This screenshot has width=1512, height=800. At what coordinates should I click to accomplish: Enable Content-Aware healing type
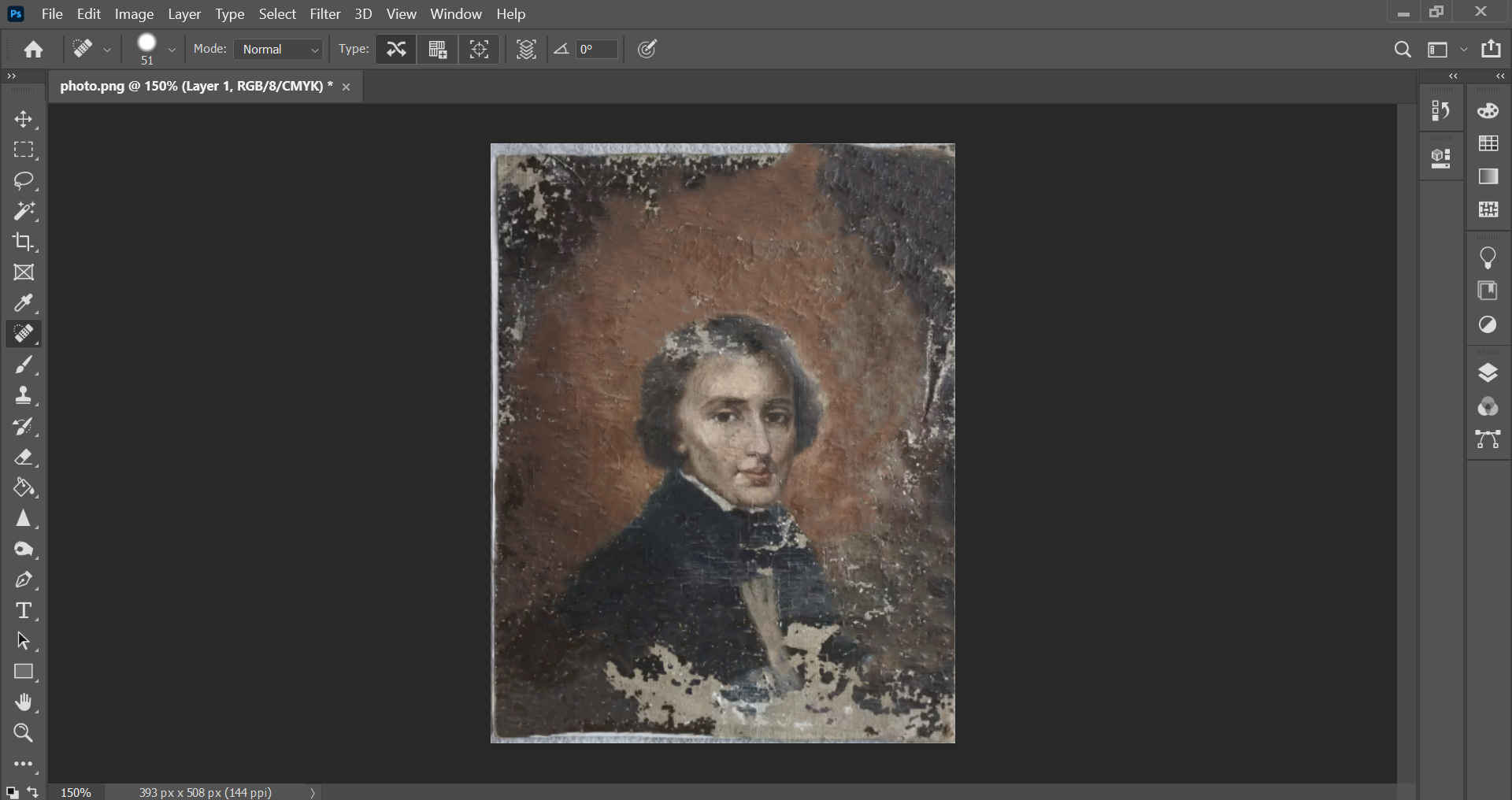[396, 50]
